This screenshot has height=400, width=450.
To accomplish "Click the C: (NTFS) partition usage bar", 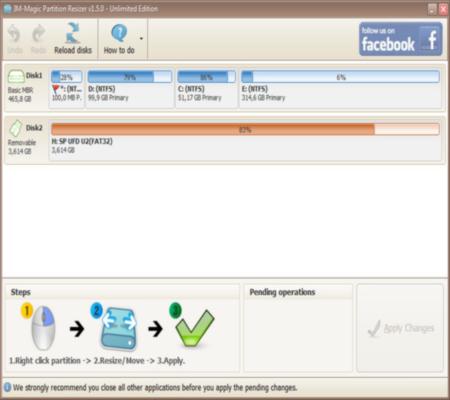I will (206, 77).
